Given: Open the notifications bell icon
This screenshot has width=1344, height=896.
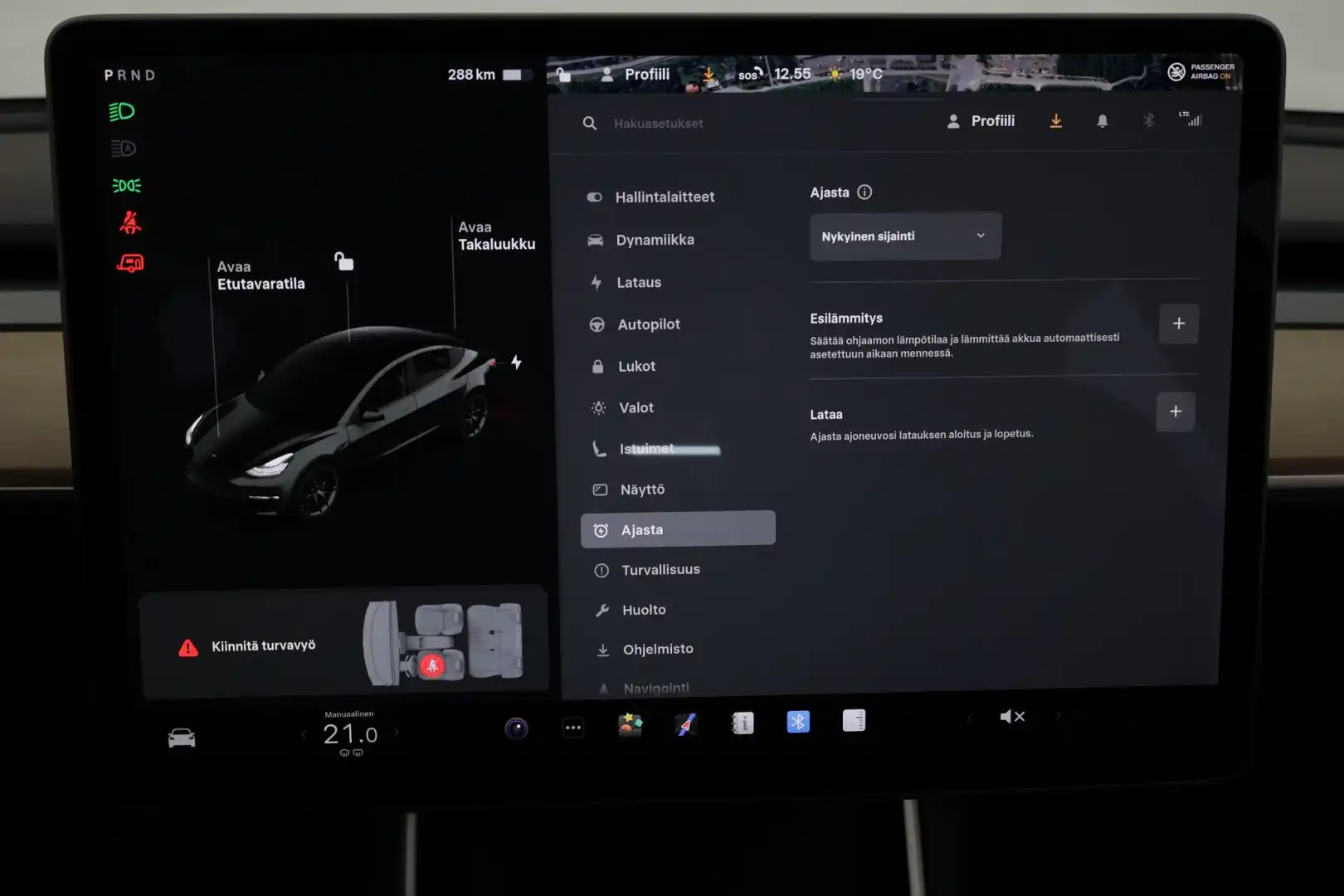Looking at the screenshot, I should [x=1103, y=121].
